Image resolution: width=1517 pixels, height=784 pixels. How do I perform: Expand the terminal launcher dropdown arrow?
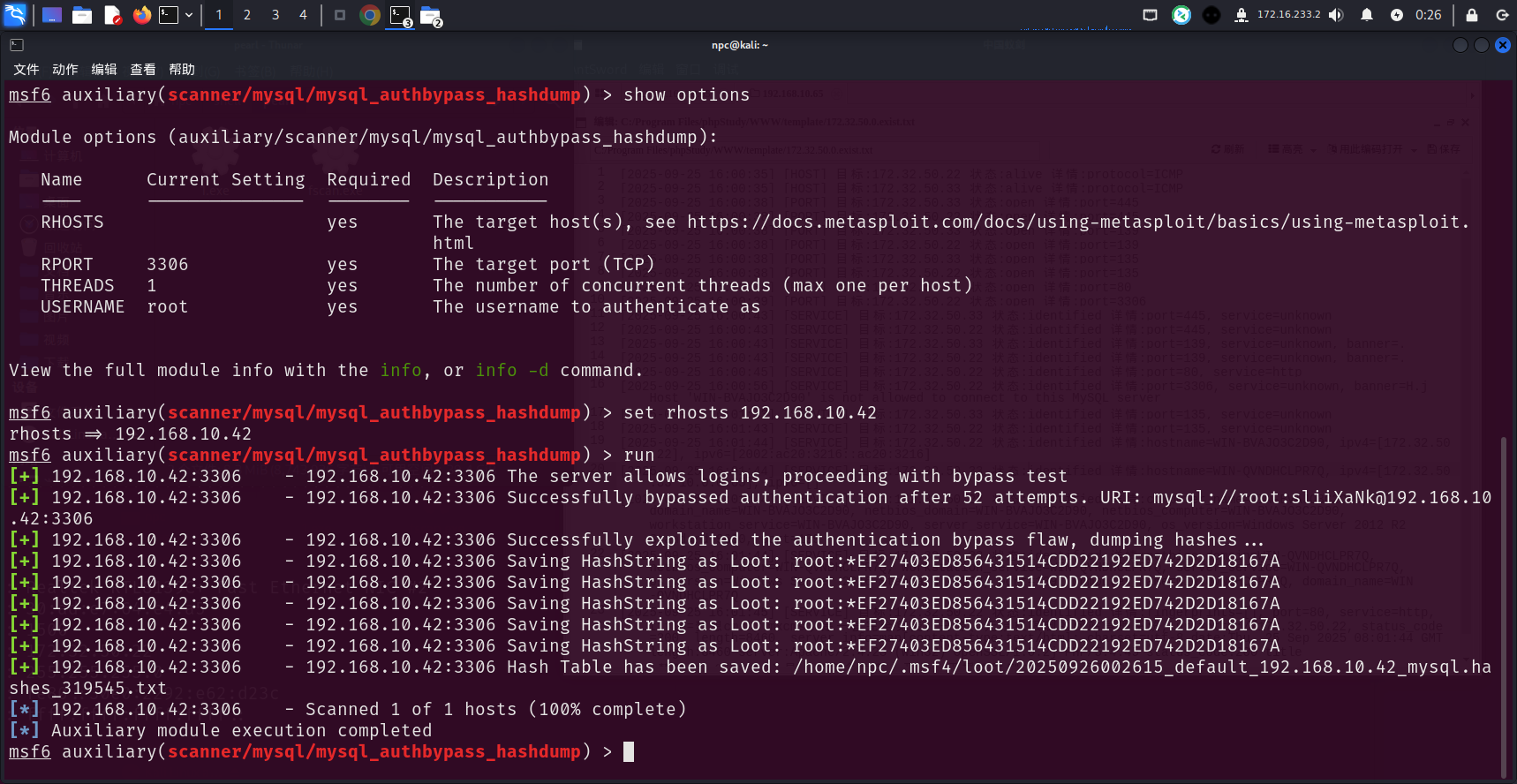189,15
